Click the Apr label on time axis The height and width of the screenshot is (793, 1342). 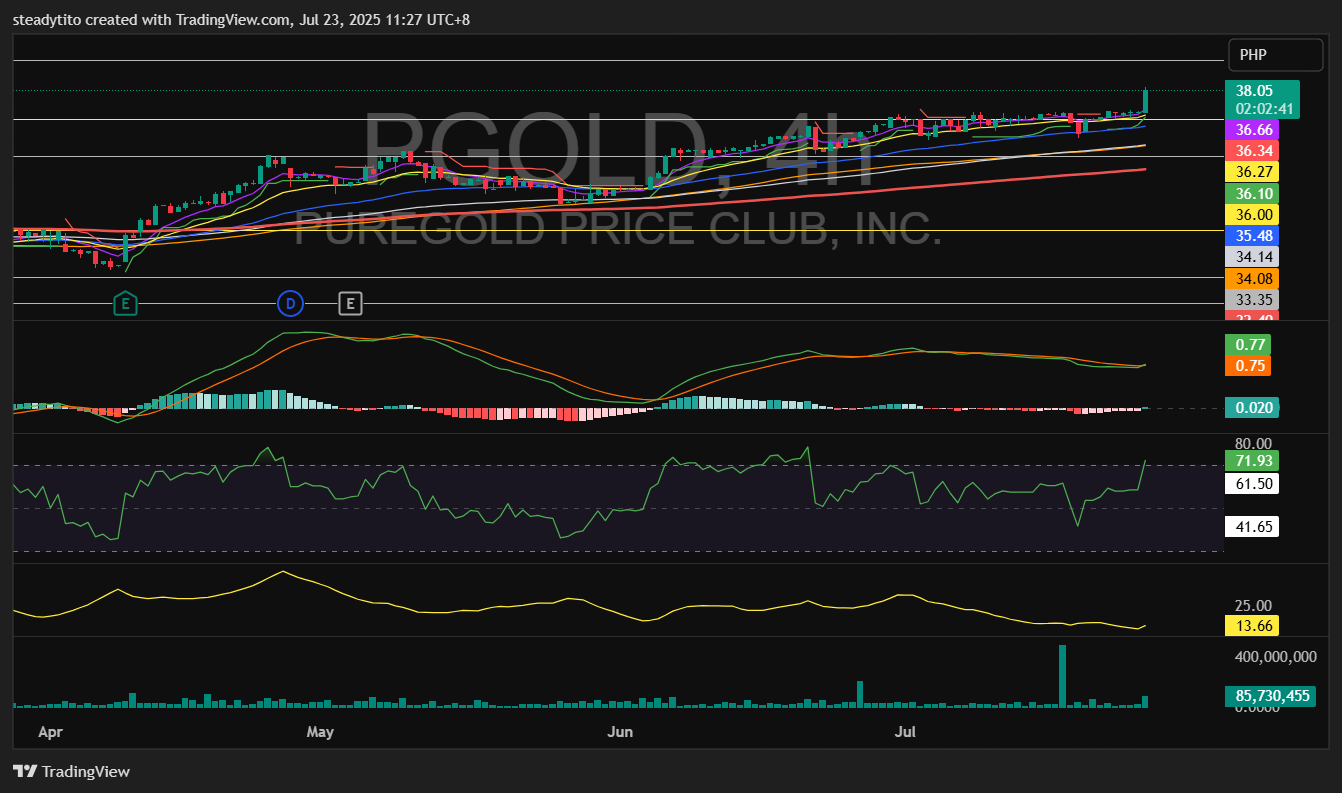click(50, 732)
